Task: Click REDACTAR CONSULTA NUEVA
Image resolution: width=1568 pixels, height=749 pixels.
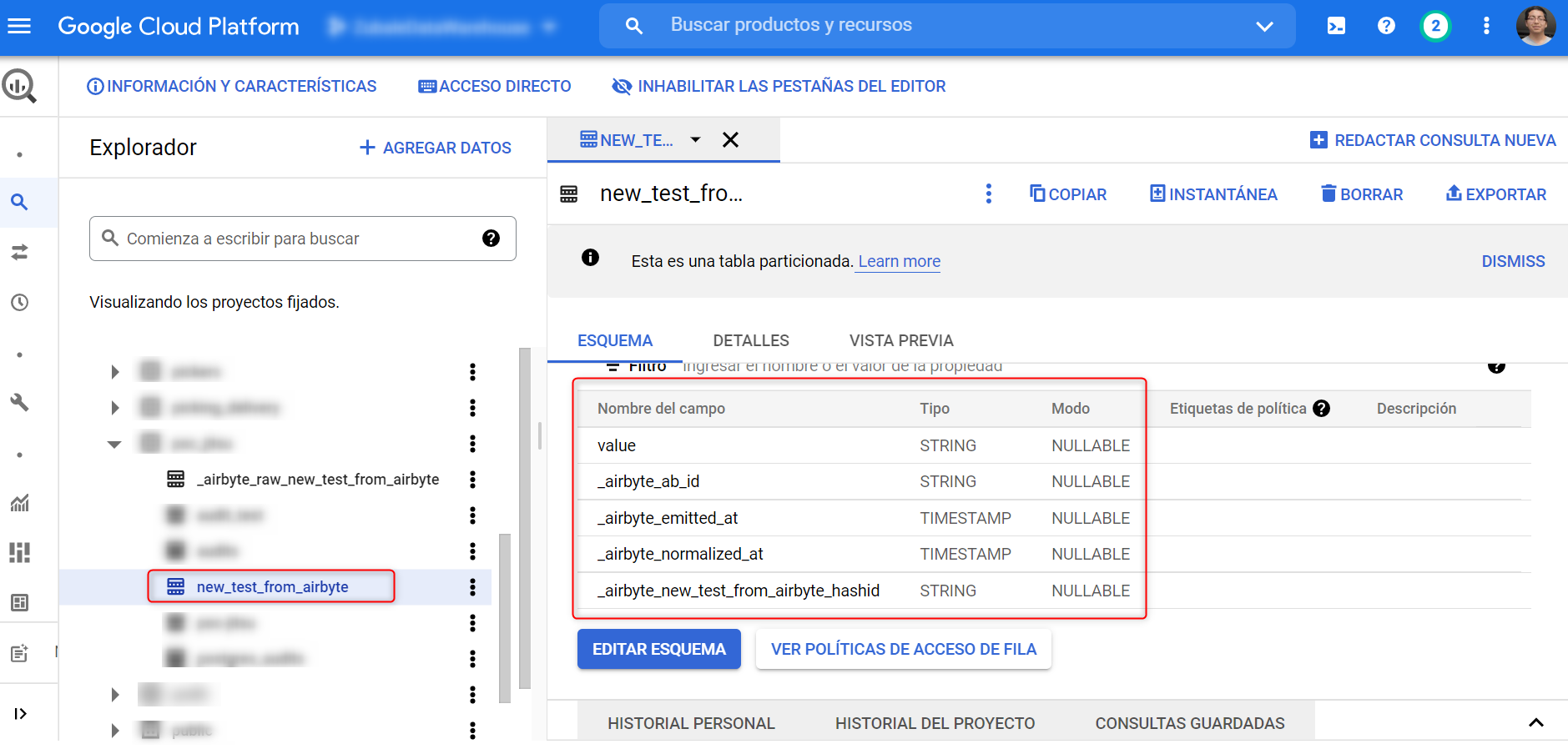Action: [x=1433, y=140]
